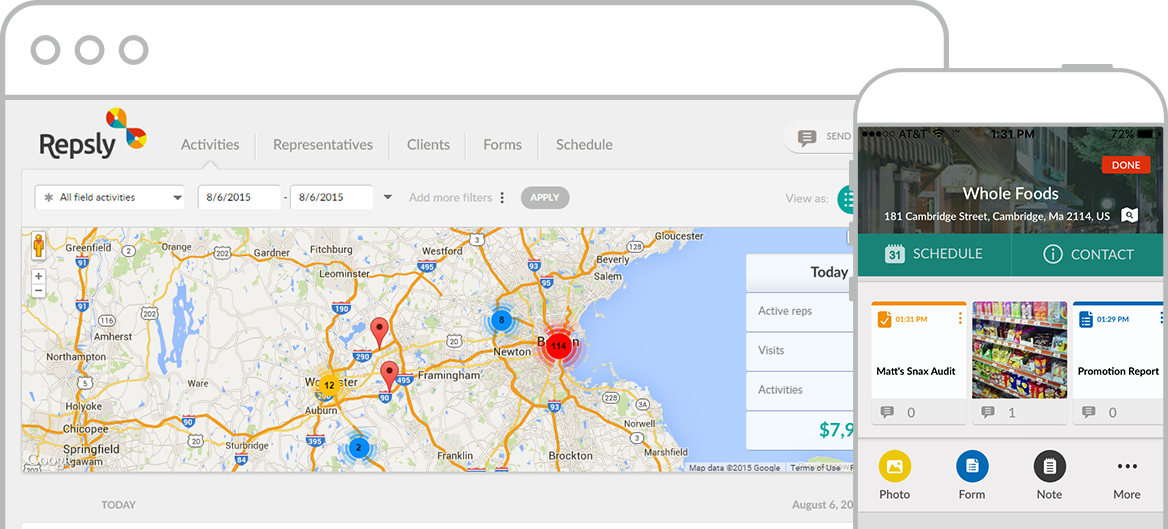Select the Today stats header

pos(800,272)
